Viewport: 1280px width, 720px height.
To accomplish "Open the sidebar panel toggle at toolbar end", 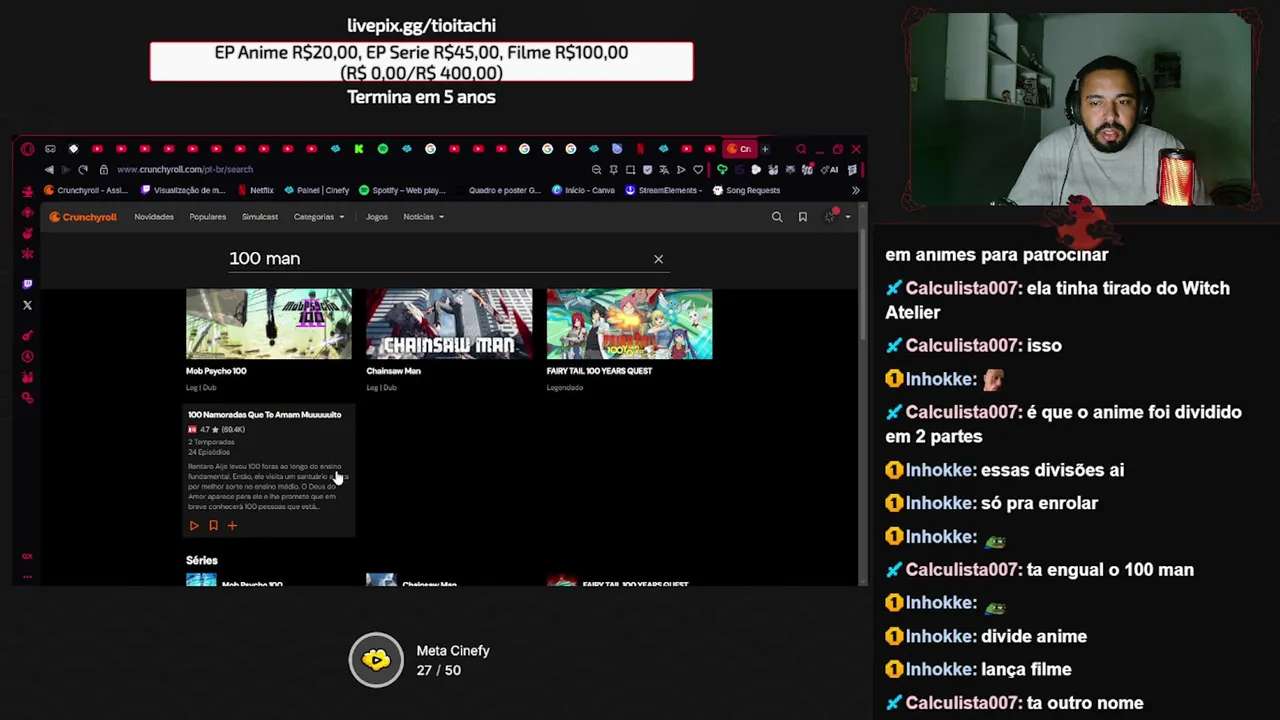I will (852, 170).
